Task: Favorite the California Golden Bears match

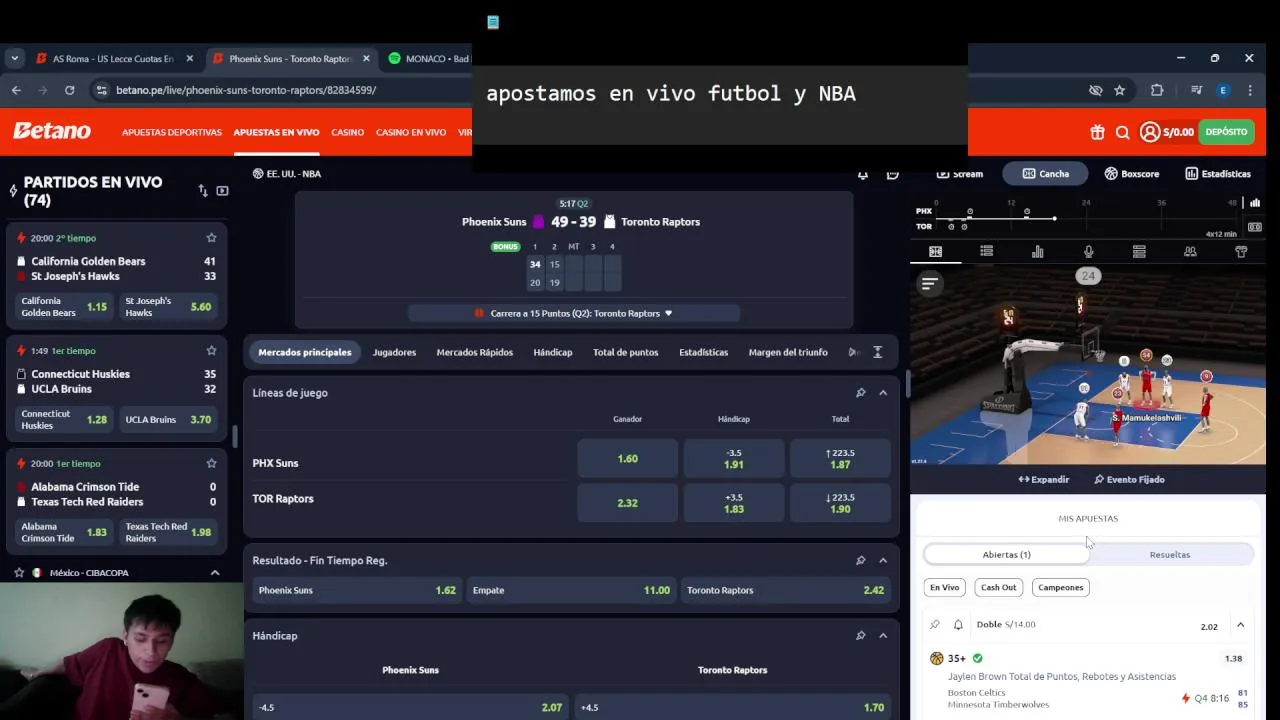Action: (211, 238)
